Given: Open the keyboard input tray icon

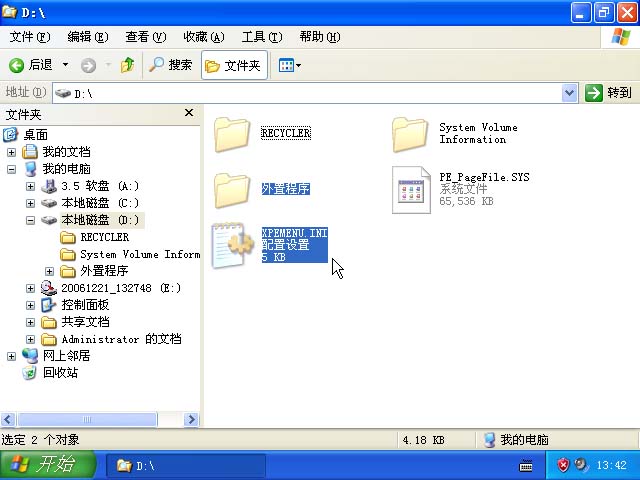Looking at the screenshot, I should [x=526, y=465].
